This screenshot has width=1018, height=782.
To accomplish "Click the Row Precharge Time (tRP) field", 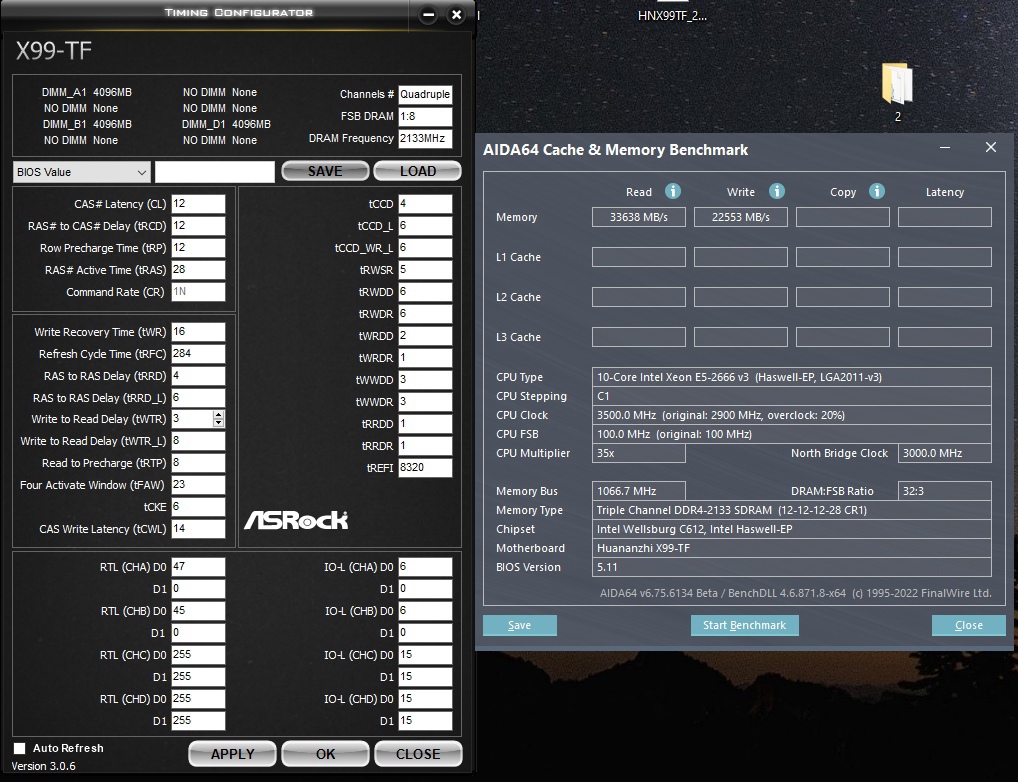I will pos(198,248).
